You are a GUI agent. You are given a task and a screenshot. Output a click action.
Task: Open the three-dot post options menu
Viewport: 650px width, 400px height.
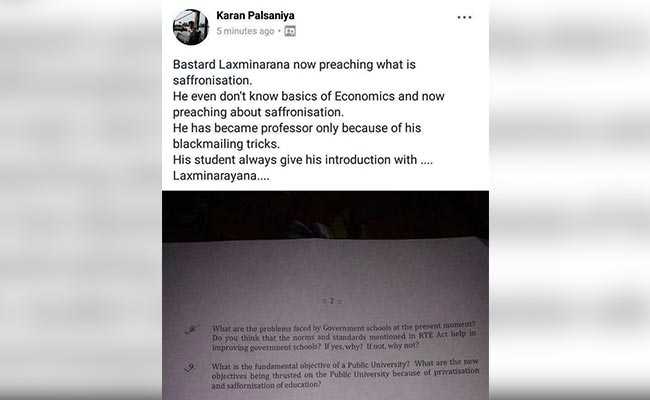[x=464, y=17]
